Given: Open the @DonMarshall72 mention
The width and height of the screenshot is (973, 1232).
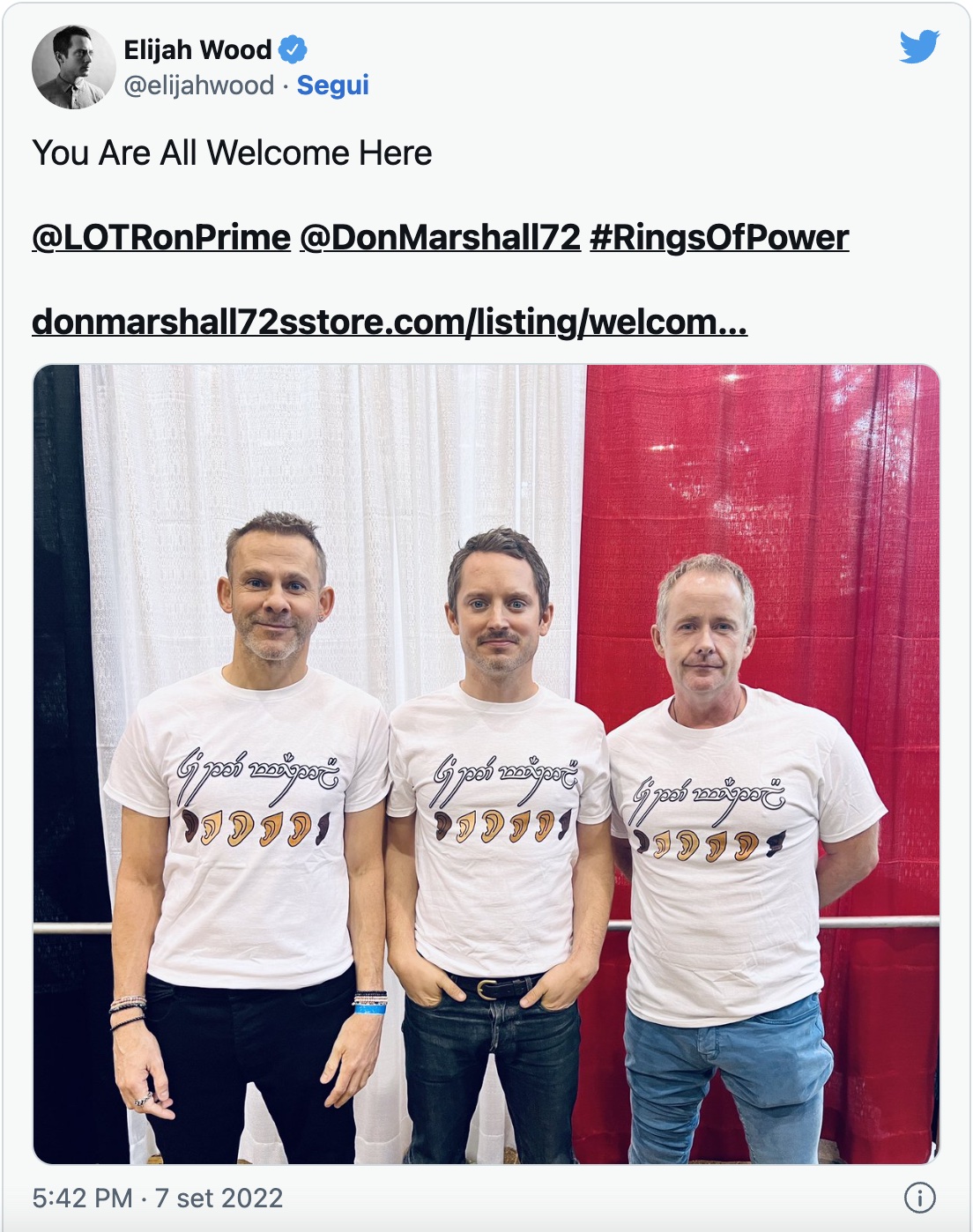Looking at the screenshot, I should tap(440, 237).
